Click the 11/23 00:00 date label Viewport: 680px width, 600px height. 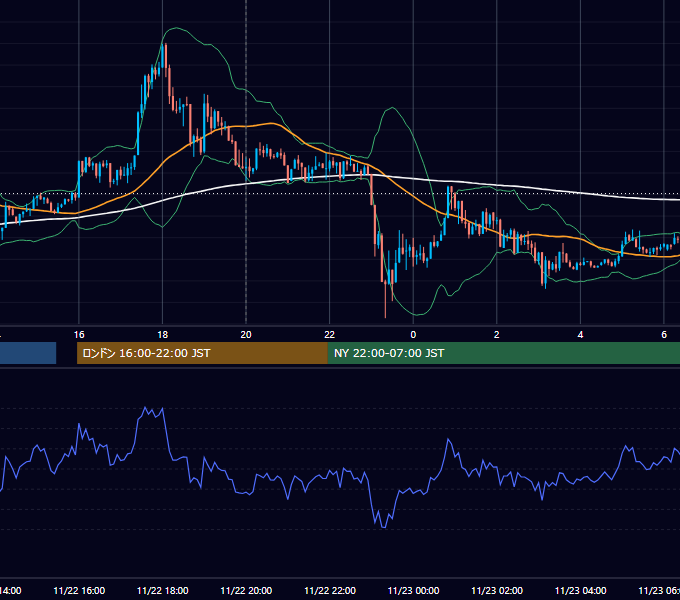click(413, 590)
